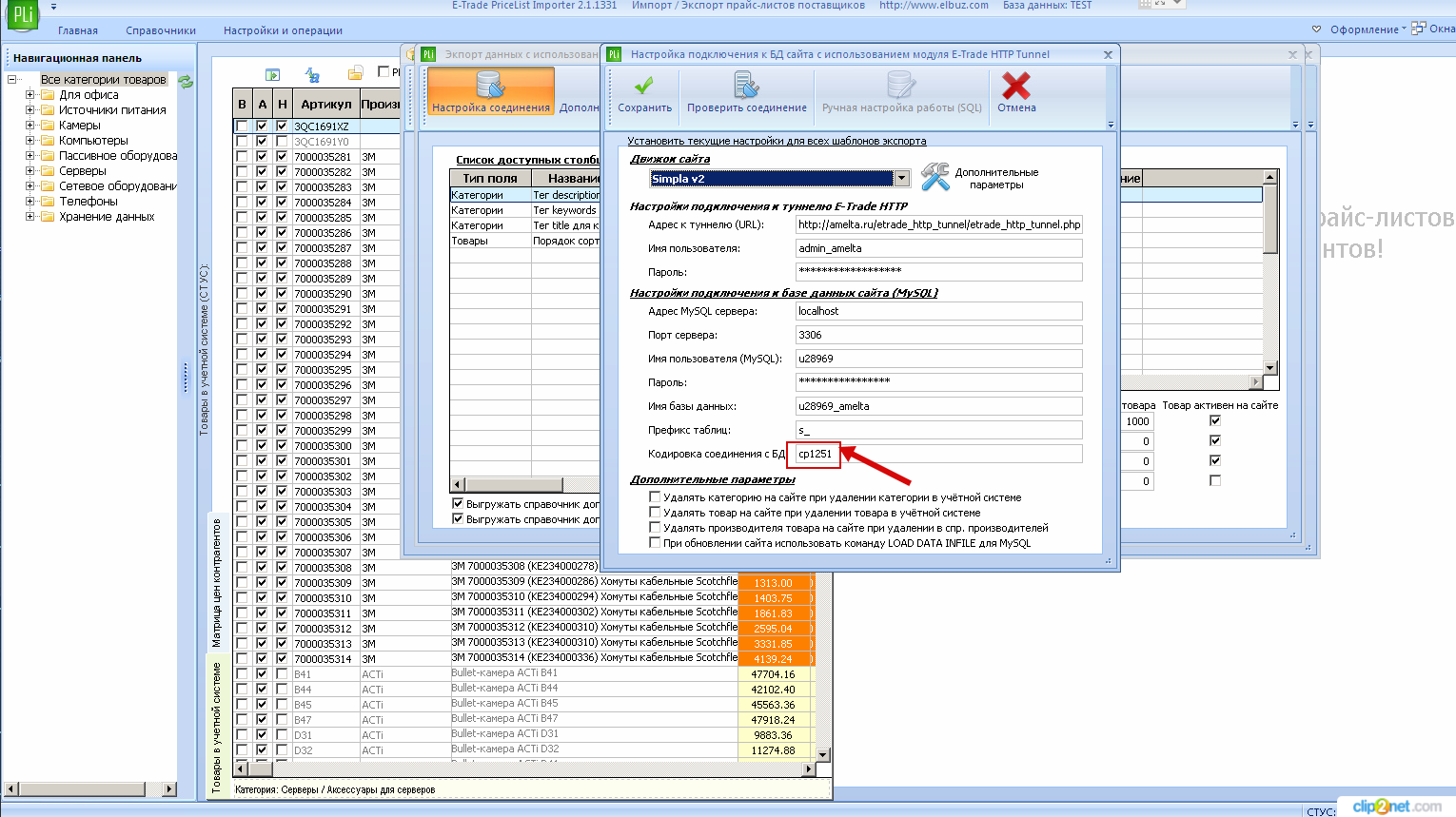
Task: Open the Справочники menu tab
Action: click(x=161, y=30)
